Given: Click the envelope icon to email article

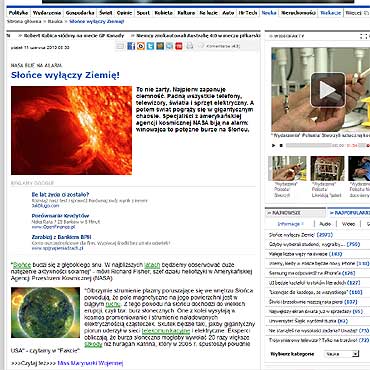Looking at the screenshot, I should tap(120, 46).
